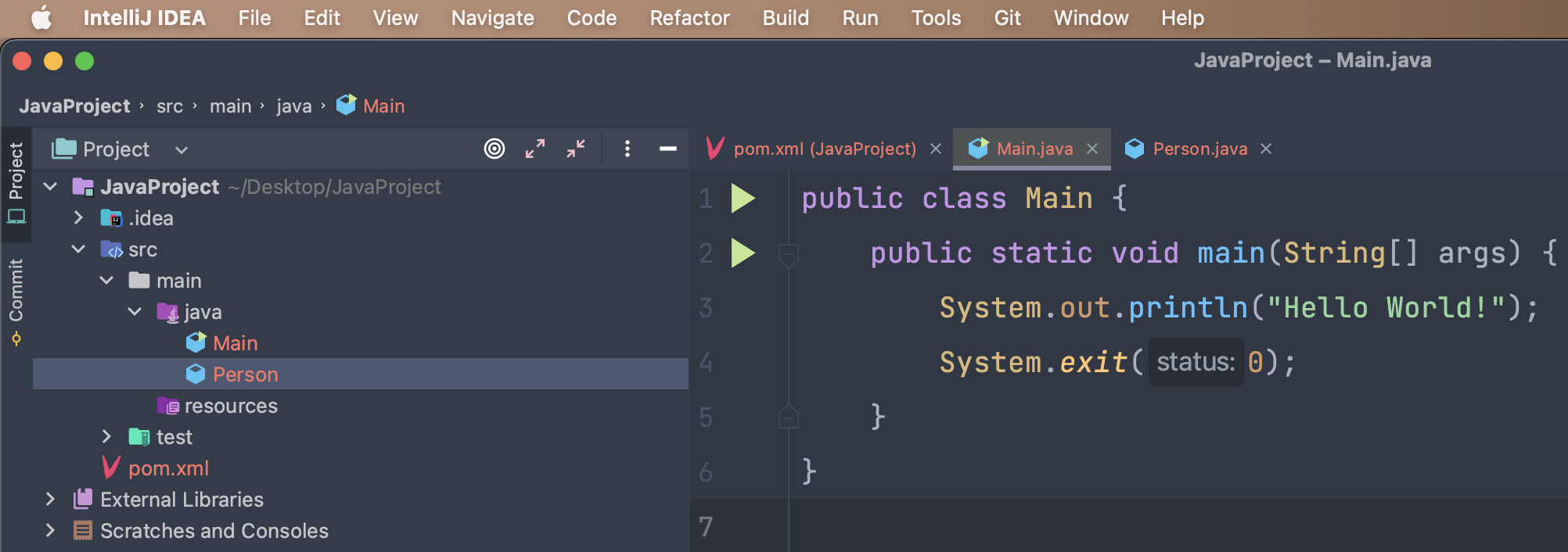Expand Scratches and Consoles node
This screenshot has width=1568, height=552.
(50, 530)
